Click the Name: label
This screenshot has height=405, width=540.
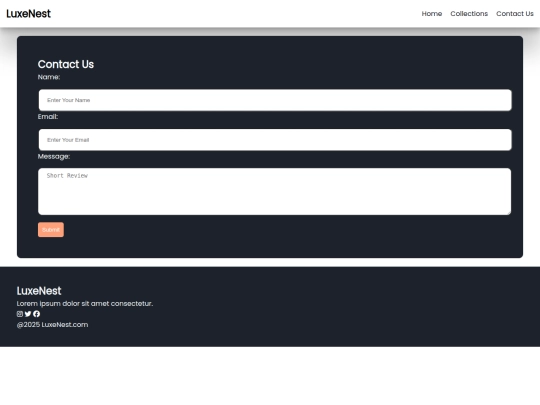[49, 77]
